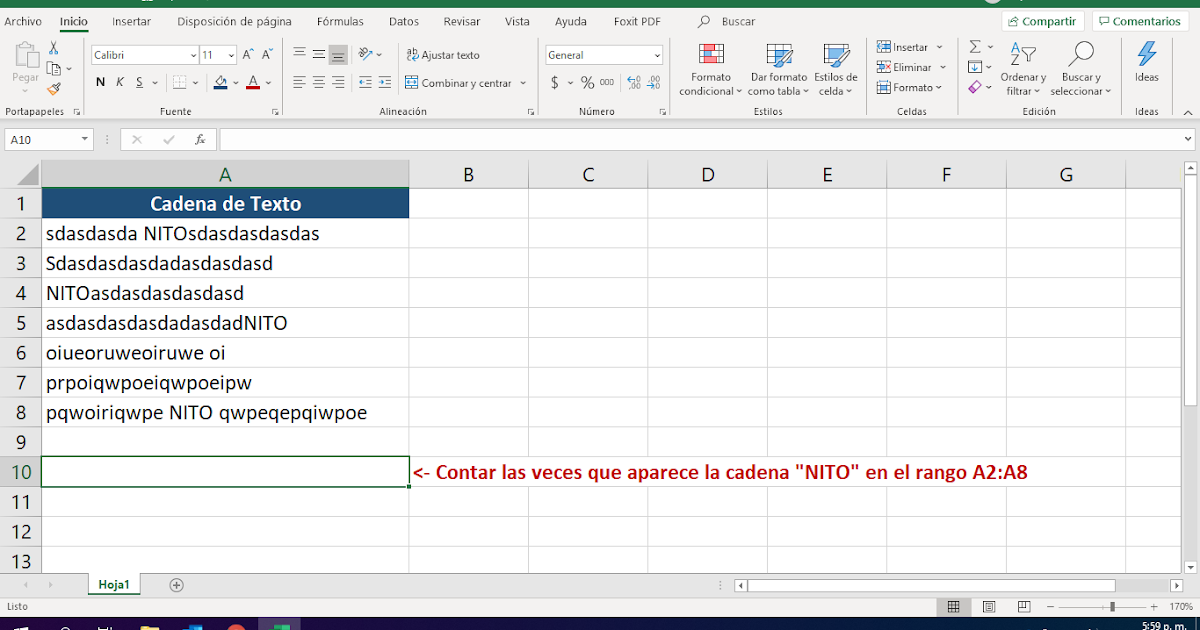Apply bold formatting with the N icon
Viewport: 1200px width, 630px height.
pyautogui.click(x=99, y=82)
